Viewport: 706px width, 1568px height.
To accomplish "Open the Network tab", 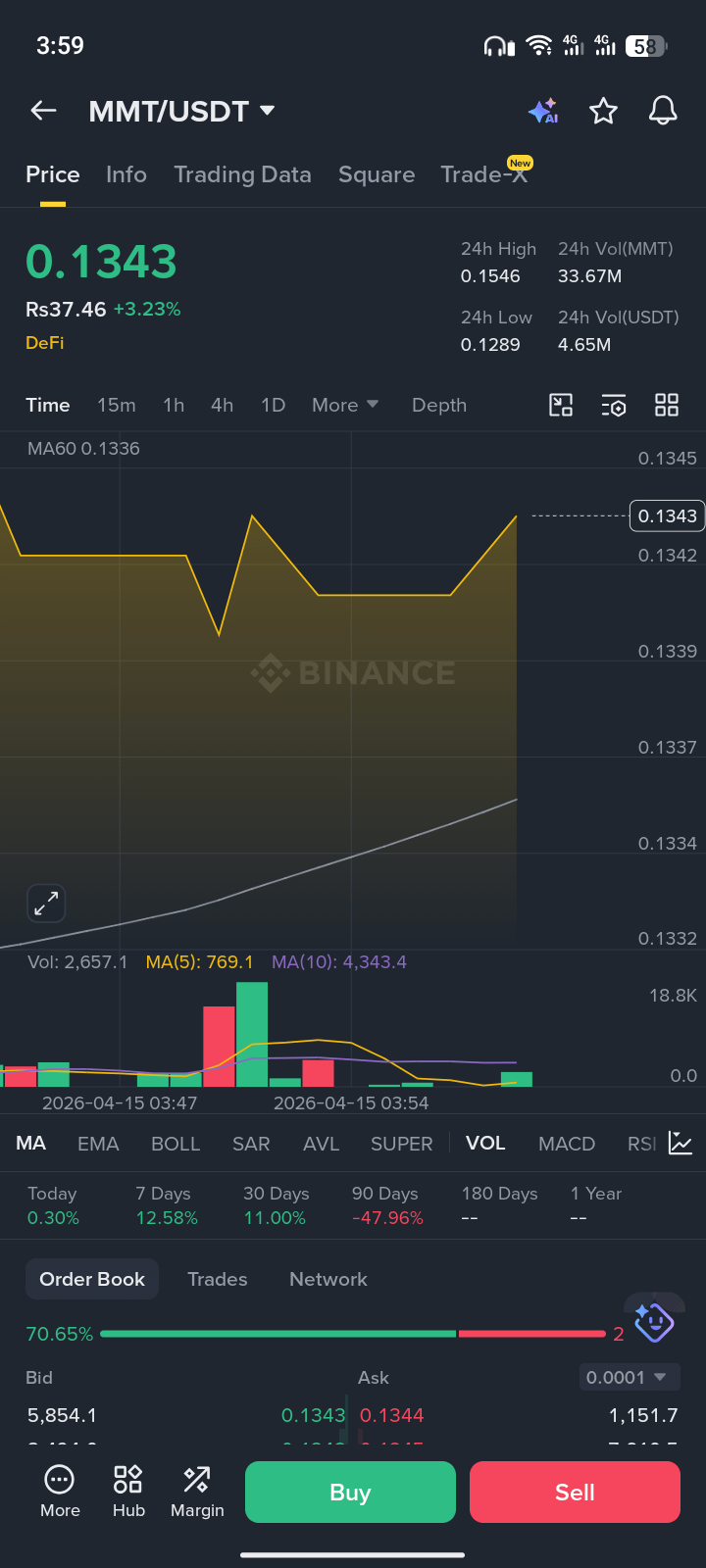I will [x=328, y=1279].
